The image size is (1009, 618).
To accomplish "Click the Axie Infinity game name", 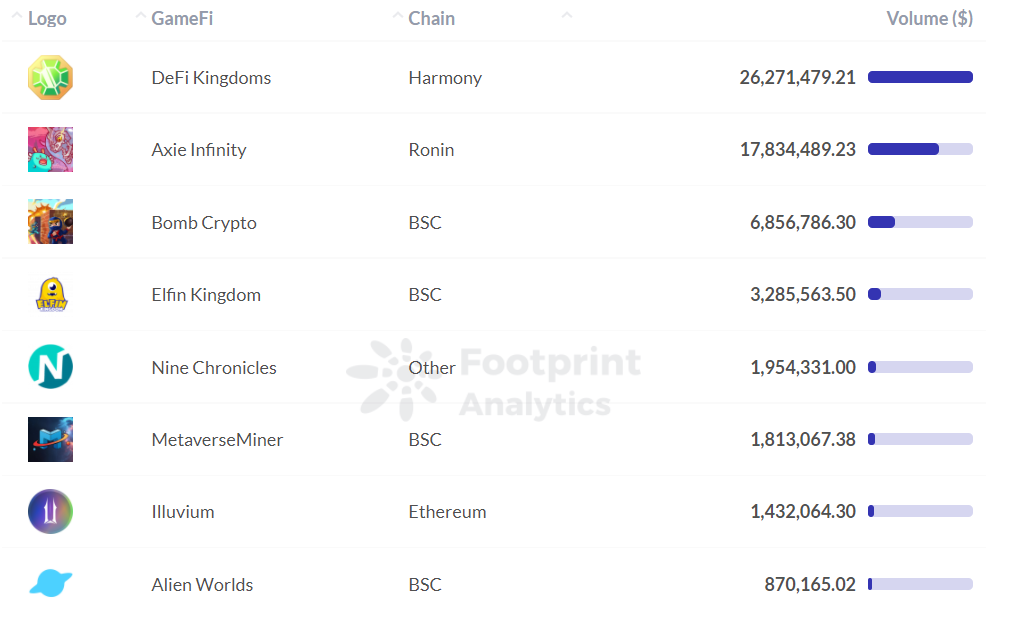I will point(199,150).
